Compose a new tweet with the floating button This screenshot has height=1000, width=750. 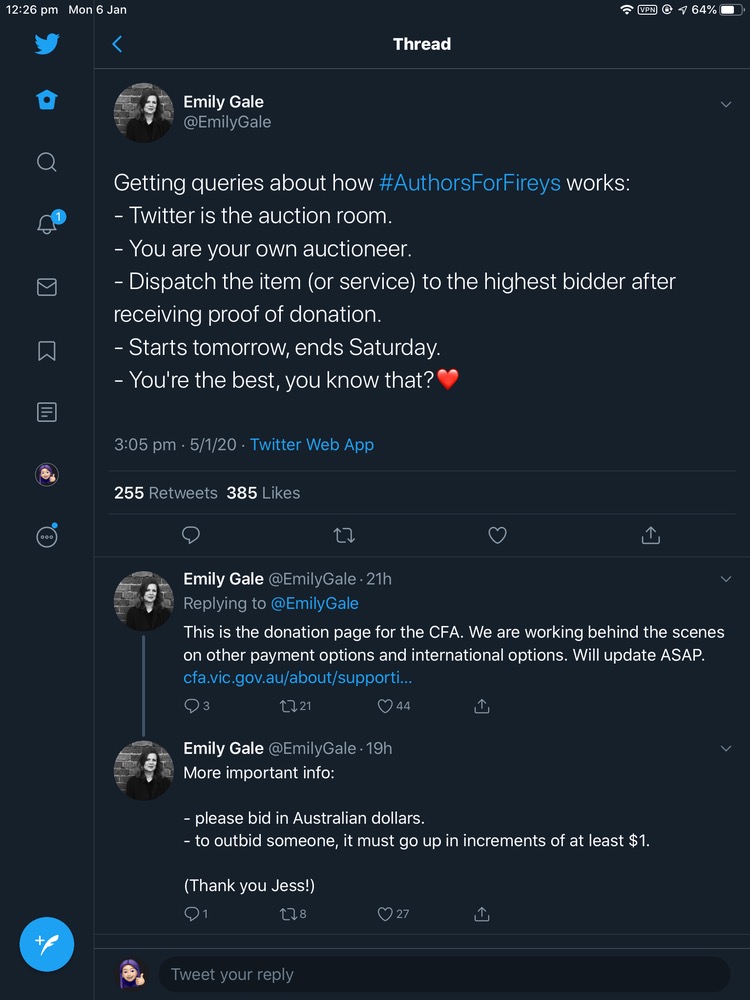(x=47, y=944)
